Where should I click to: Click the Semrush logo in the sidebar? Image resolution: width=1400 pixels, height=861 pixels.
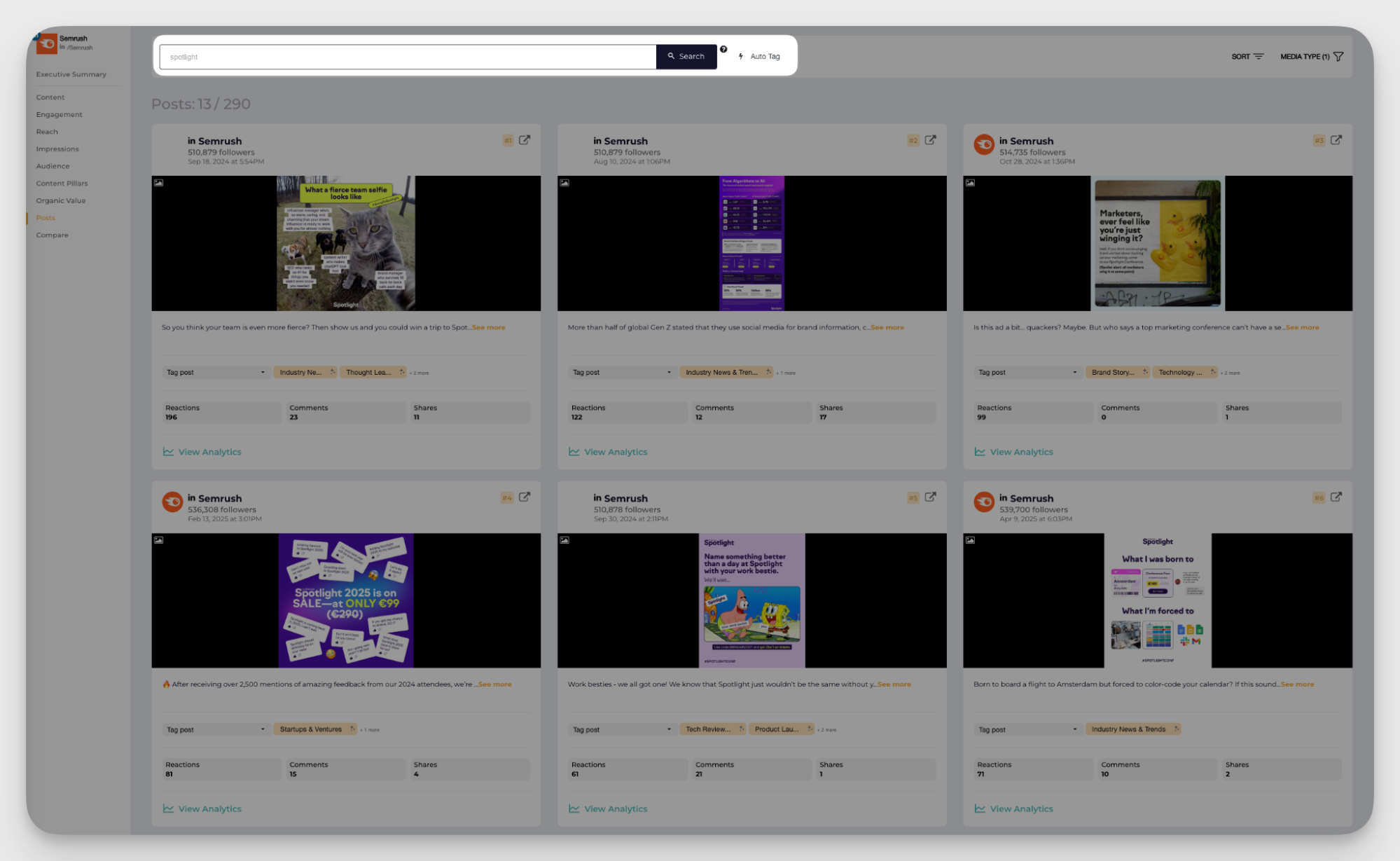point(46,43)
